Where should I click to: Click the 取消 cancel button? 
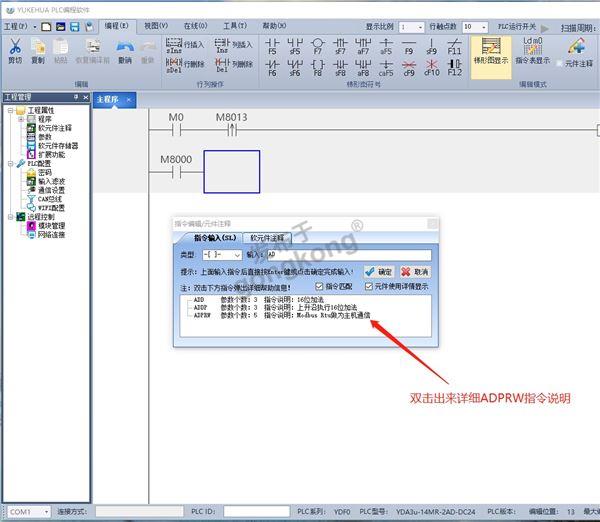(415, 271)
